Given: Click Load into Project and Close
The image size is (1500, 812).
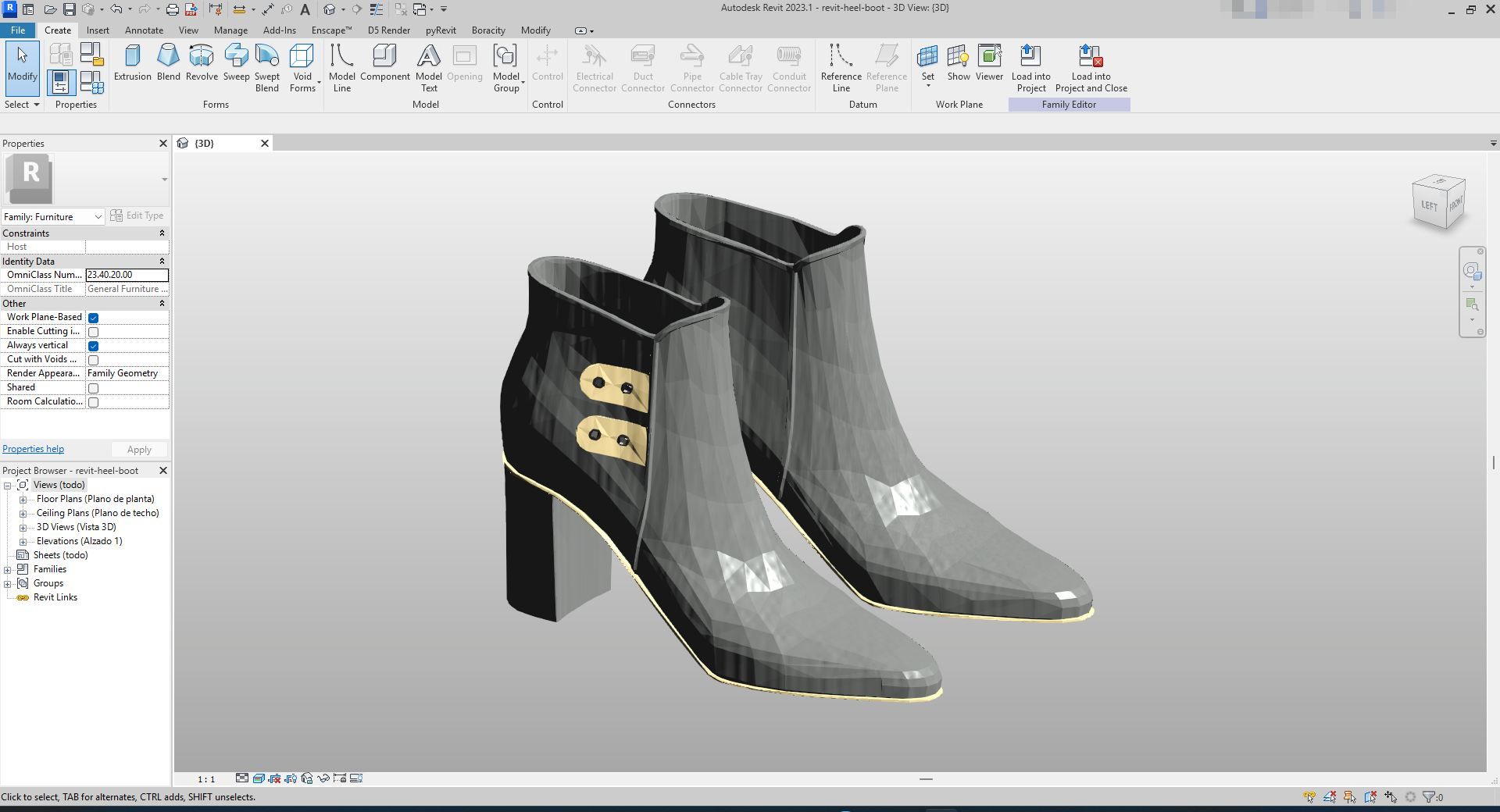Looking at the screenshot, I should pyautogui.click(x=1091, y=68).
